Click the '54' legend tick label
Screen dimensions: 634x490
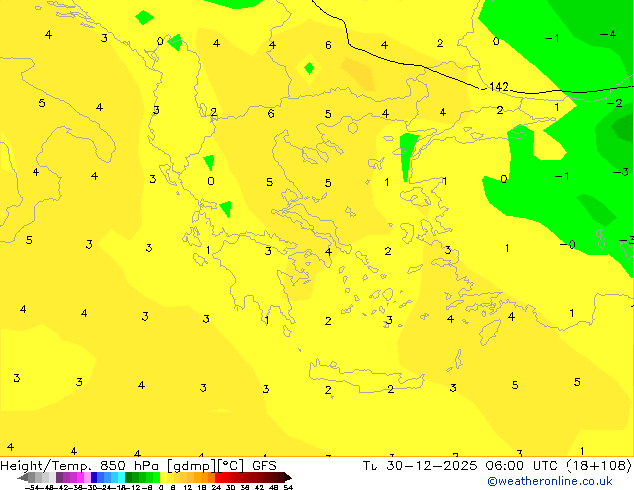point(288,487)
